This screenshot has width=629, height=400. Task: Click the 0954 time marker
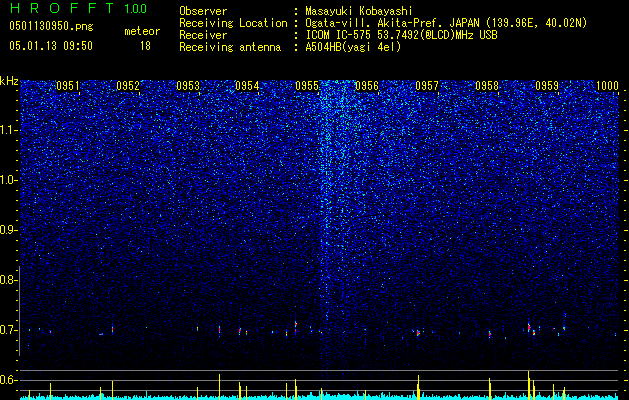[x=247, y=85]
